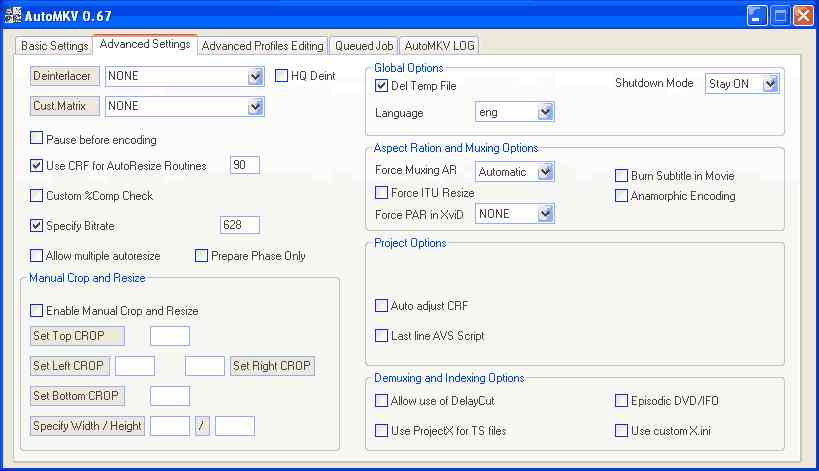Close the AutoMKV window
Viewport: 819px width, 471px height.
pyautogui.click(x=804, y=16)
